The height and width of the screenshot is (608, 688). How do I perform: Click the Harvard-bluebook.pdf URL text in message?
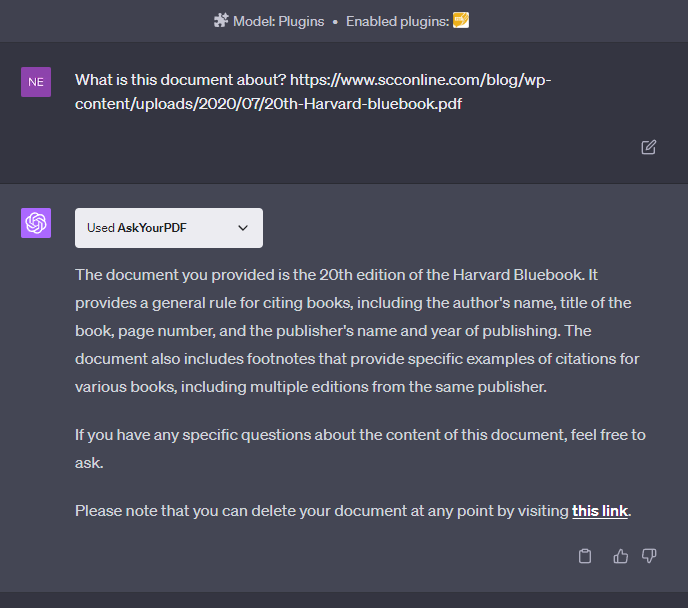(x=313, y=92)
